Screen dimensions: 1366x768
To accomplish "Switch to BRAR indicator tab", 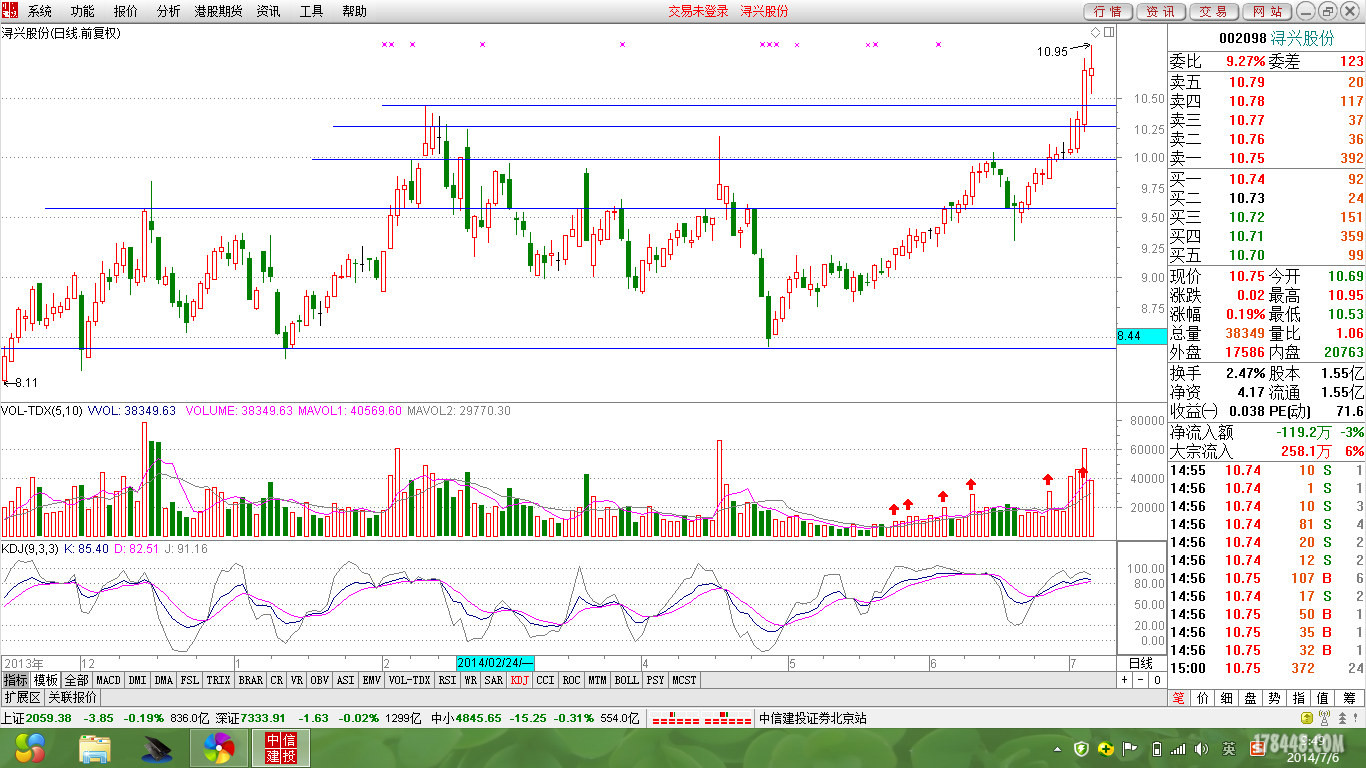I will tap(250, 680).
